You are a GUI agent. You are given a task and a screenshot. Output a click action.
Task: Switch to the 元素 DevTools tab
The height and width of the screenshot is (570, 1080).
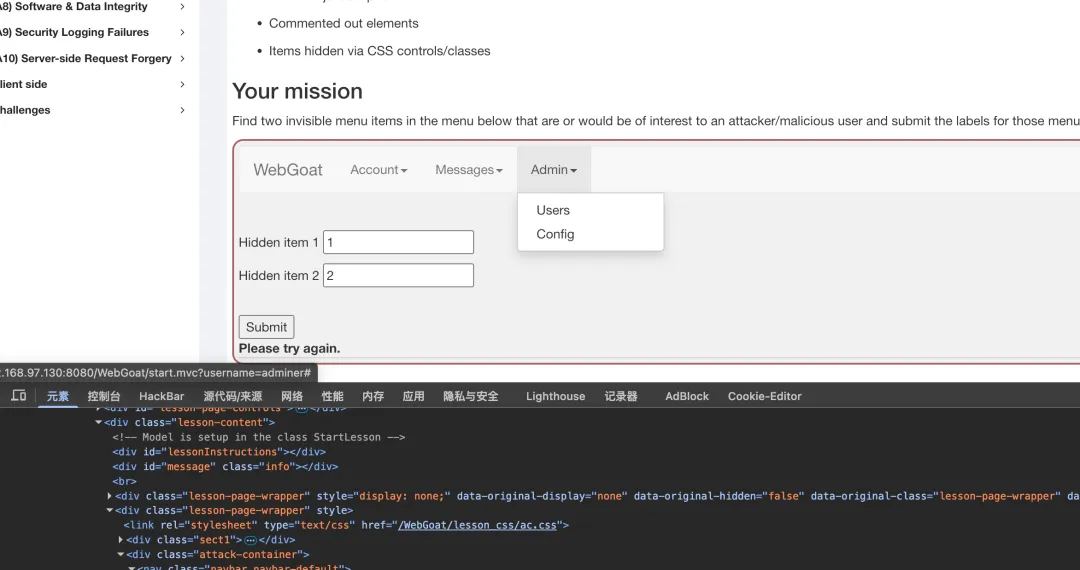point(58,396)
